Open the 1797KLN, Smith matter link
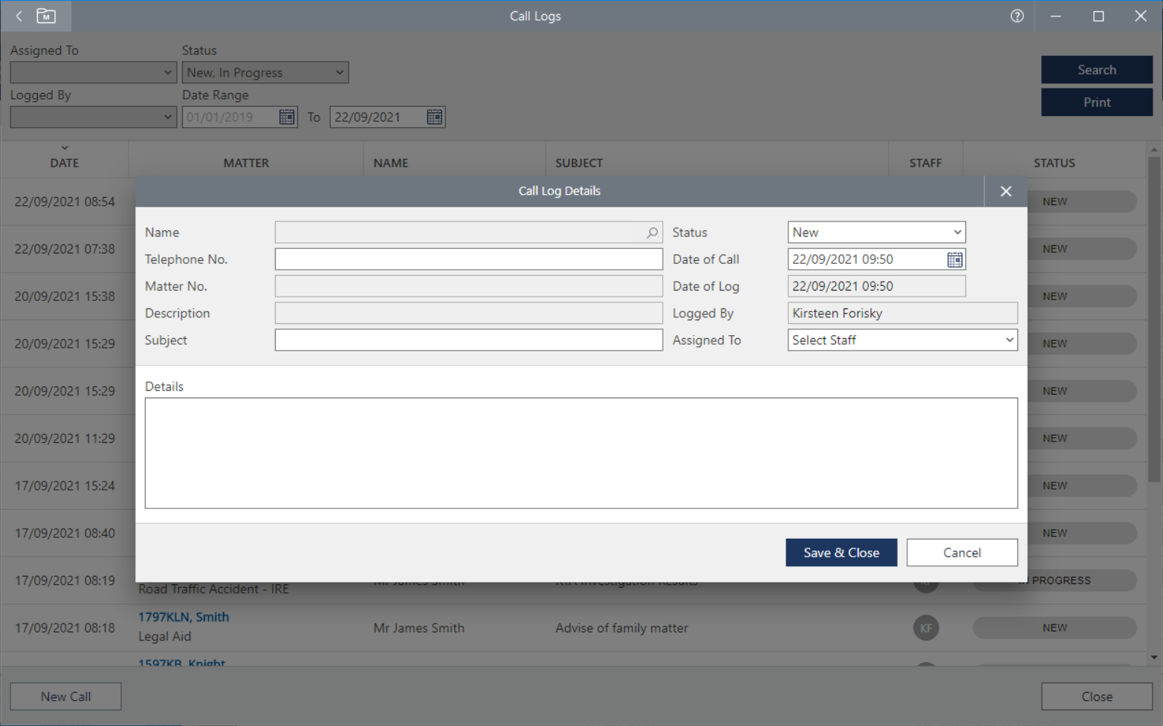 tap(183, 617)
